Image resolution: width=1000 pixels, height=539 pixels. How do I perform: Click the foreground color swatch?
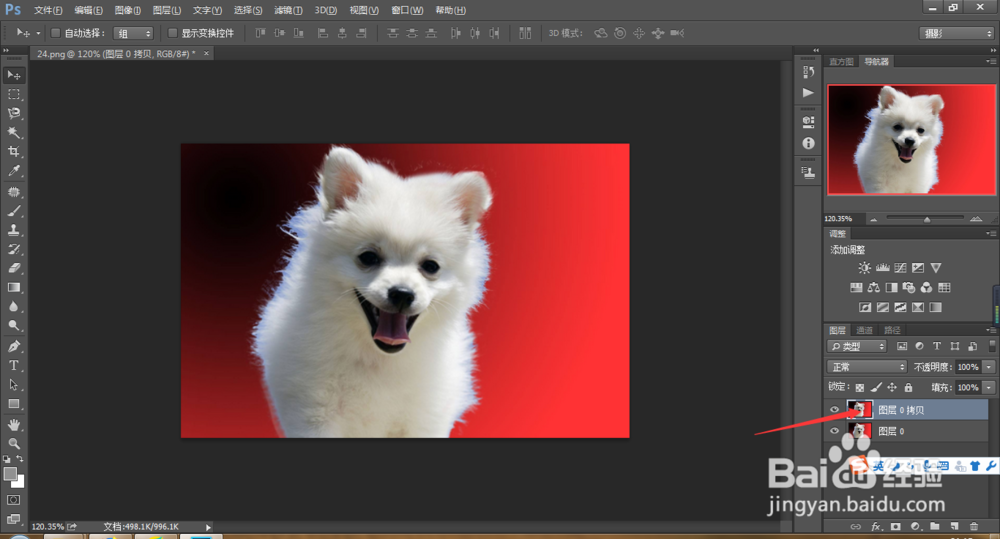pos(10,474)
